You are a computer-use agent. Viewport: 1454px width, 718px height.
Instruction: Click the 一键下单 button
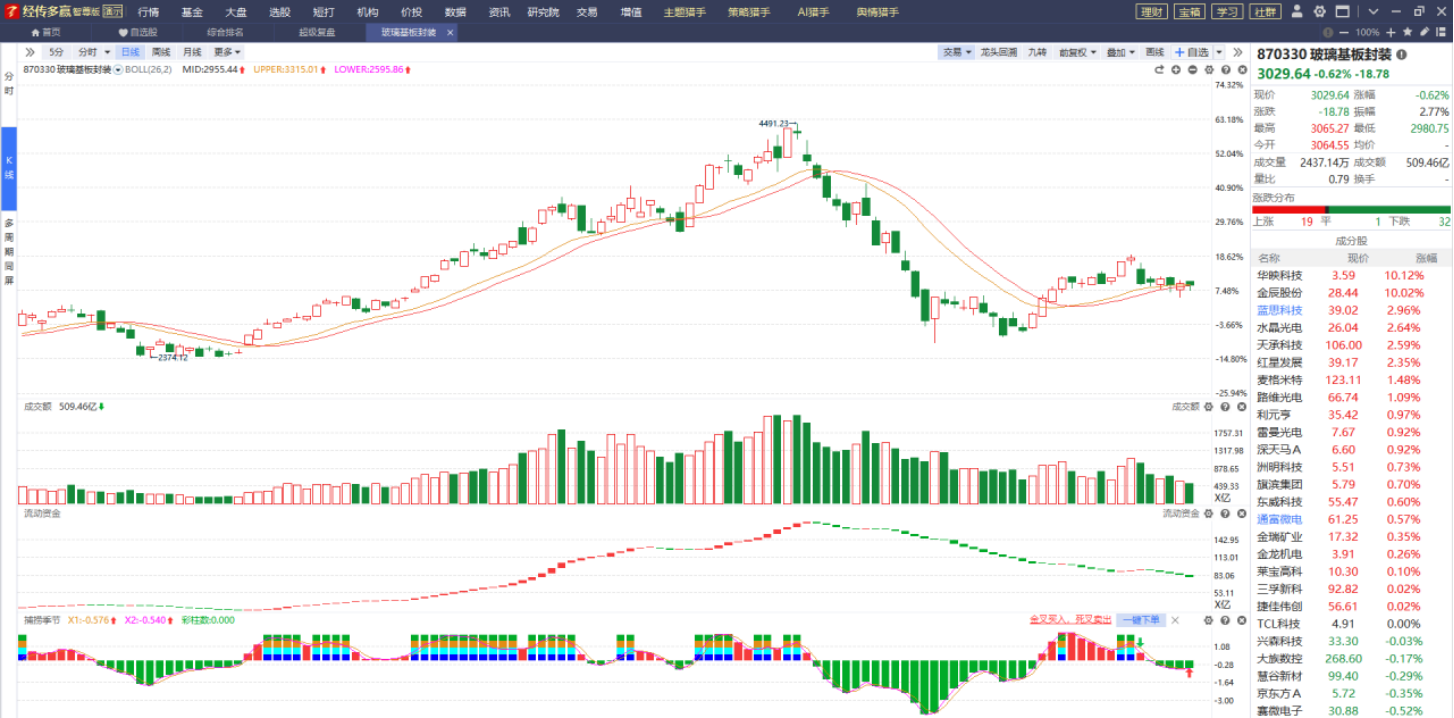tap(1140, 620)
